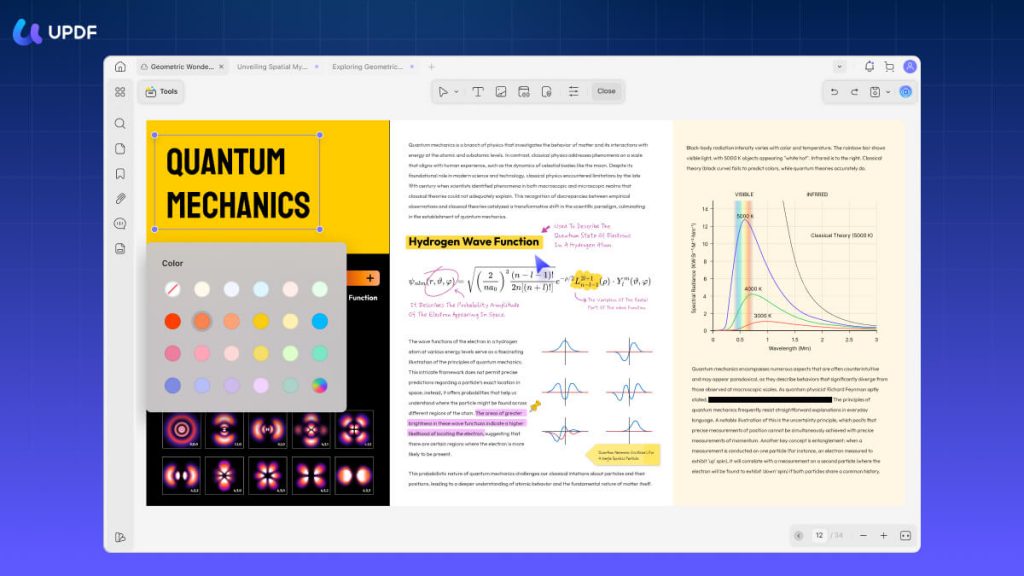Open the thumbnail grid view icon
This screenshot has width=1024, height=576.
click(120, 92)
